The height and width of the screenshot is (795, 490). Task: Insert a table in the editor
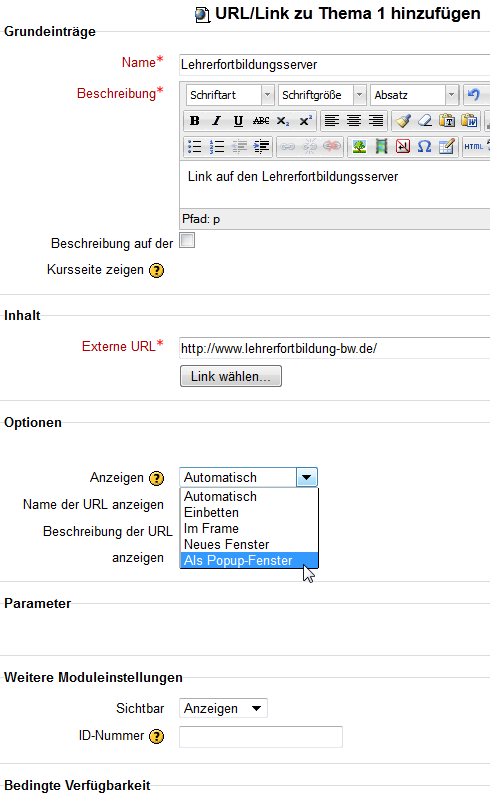(x=446, y=147)
